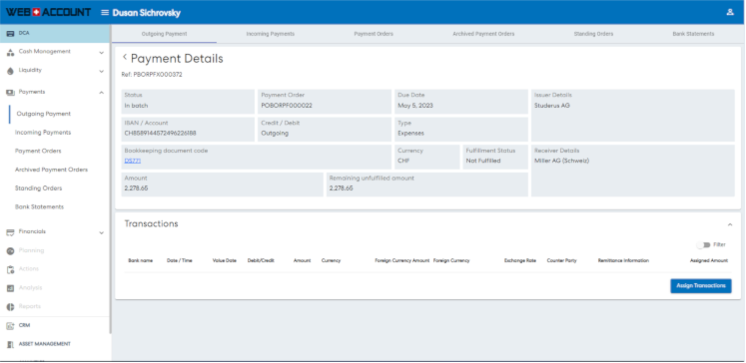Image resolution: width=746 pixels, height=363 pixels.
Task: Go back using the arrow beside Payment Details
Action: (x=125, y=57)
